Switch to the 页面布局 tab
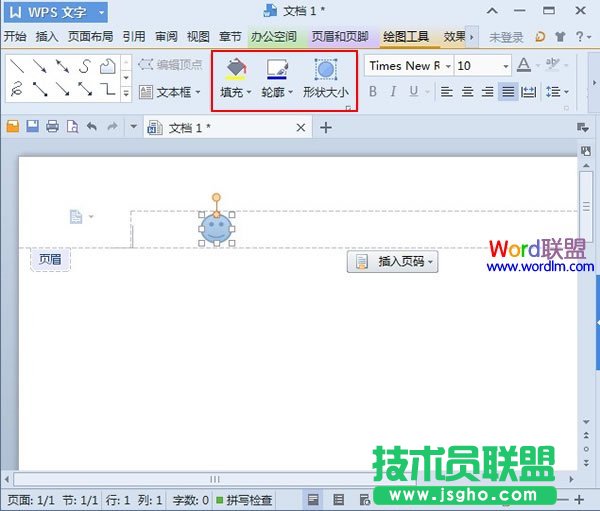The image size is (600, 511). [x=90, y=37]
